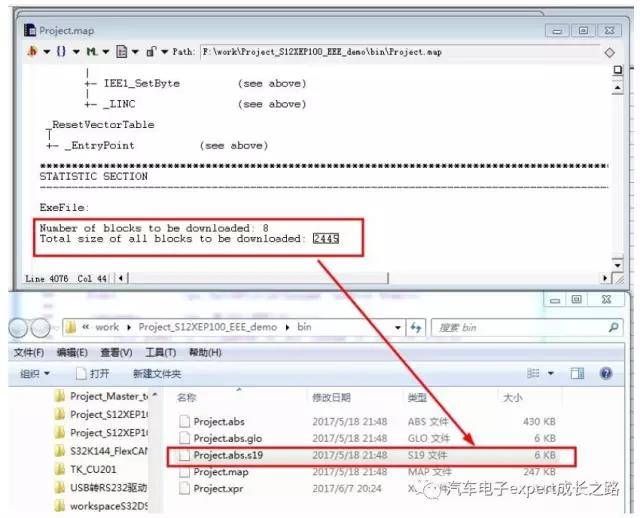Expand the address bar history dropdown arrow

[400, 327]
